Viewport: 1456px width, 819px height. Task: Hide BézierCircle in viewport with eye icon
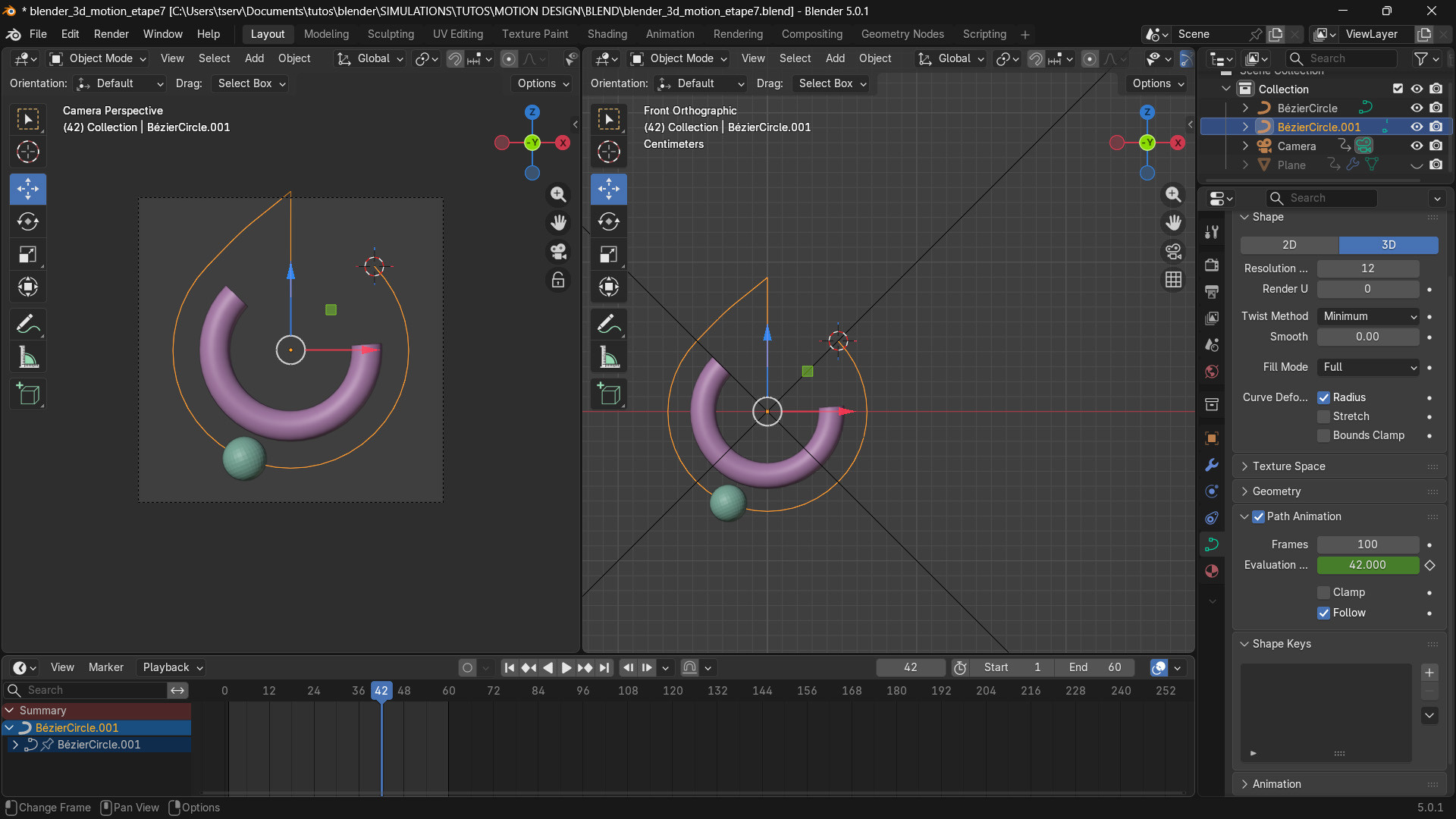point(1416,108)
